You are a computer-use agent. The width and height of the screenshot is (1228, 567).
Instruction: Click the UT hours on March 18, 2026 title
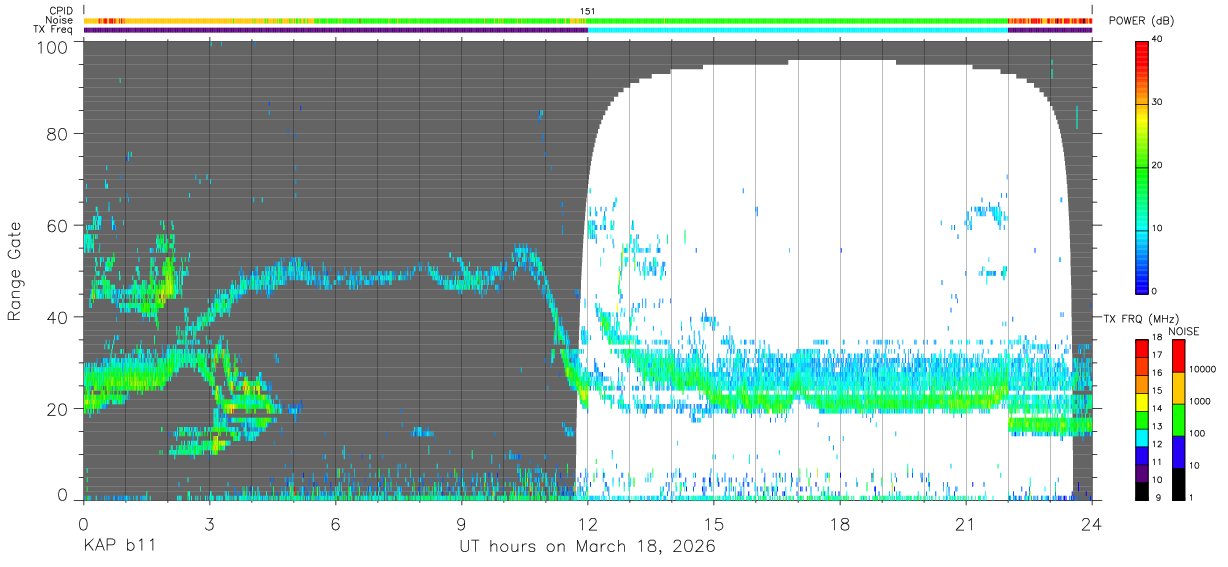[x=587, y=547]
